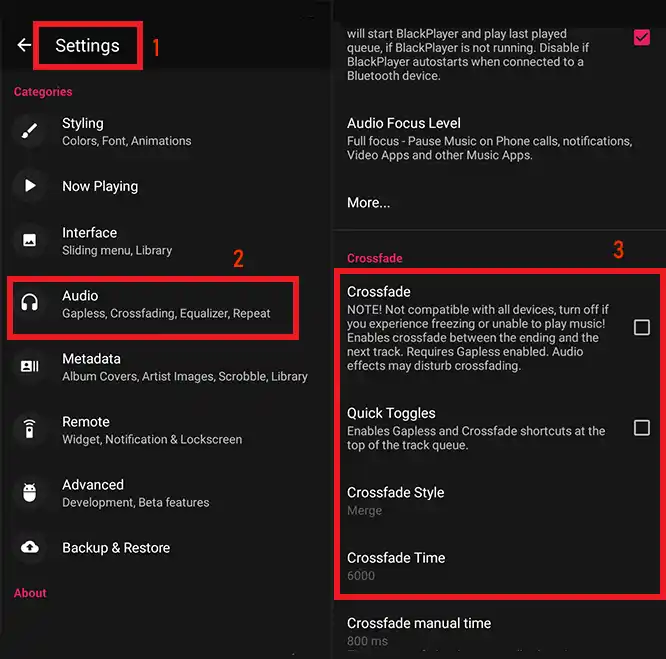
Task: Tap the headphones icon for Audio
Action: tap(29, 303)
